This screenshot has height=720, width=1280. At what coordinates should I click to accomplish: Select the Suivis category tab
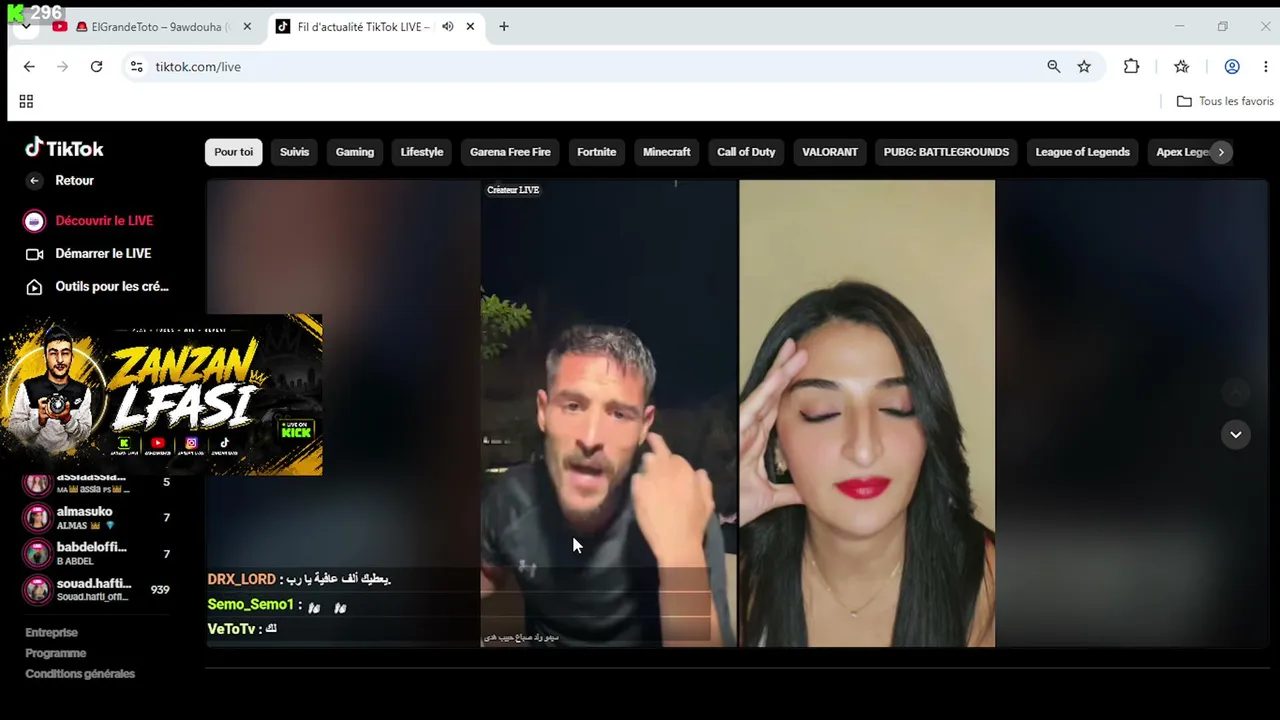294,152
